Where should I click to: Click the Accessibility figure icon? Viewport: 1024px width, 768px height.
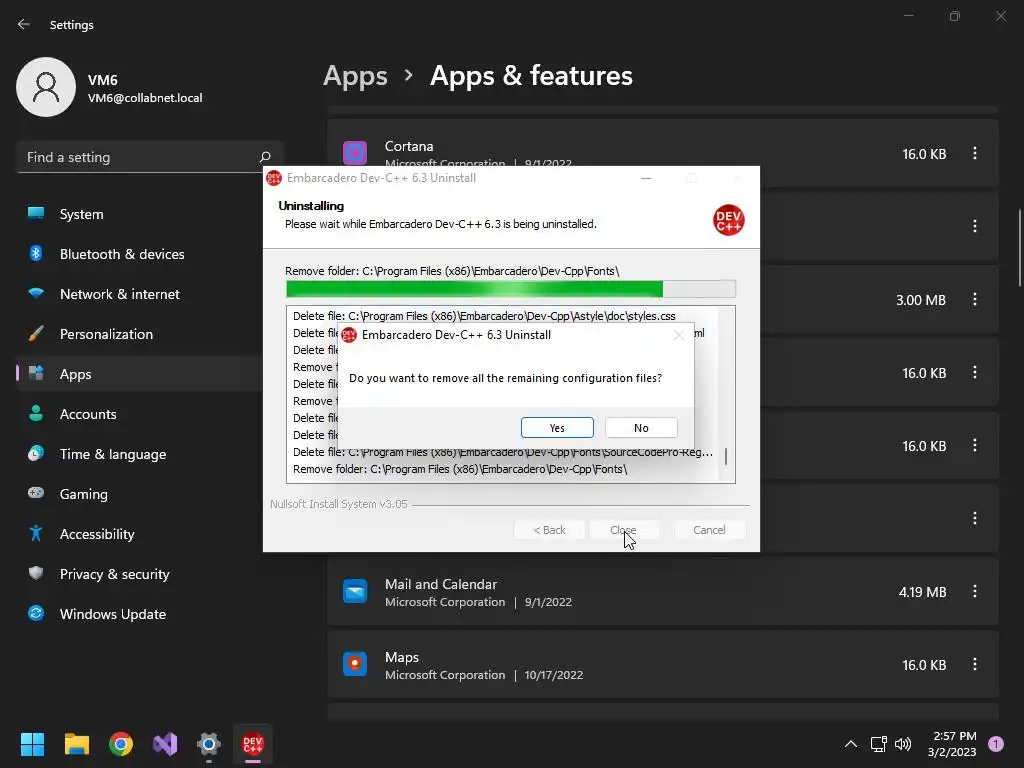tap(36, 533)
